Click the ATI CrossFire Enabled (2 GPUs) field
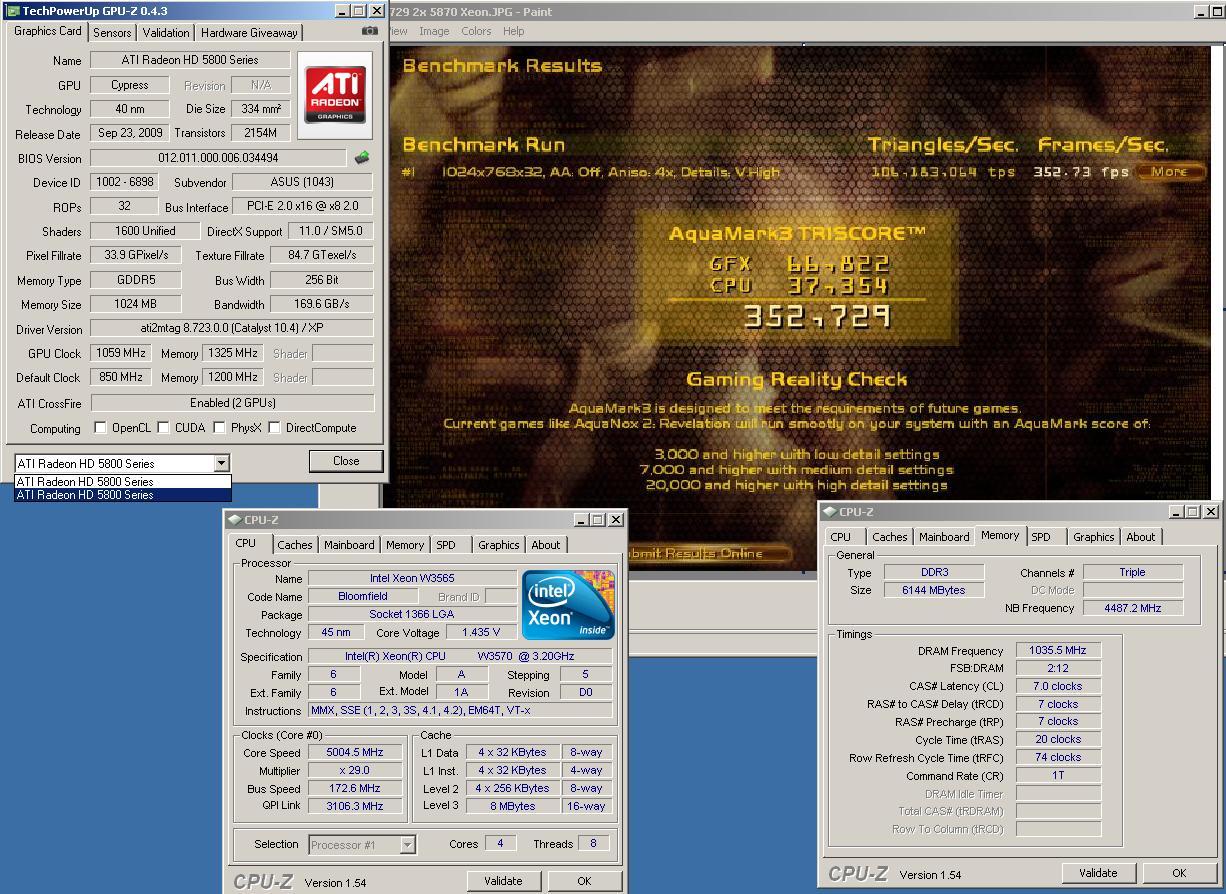 tap(232, 403)
